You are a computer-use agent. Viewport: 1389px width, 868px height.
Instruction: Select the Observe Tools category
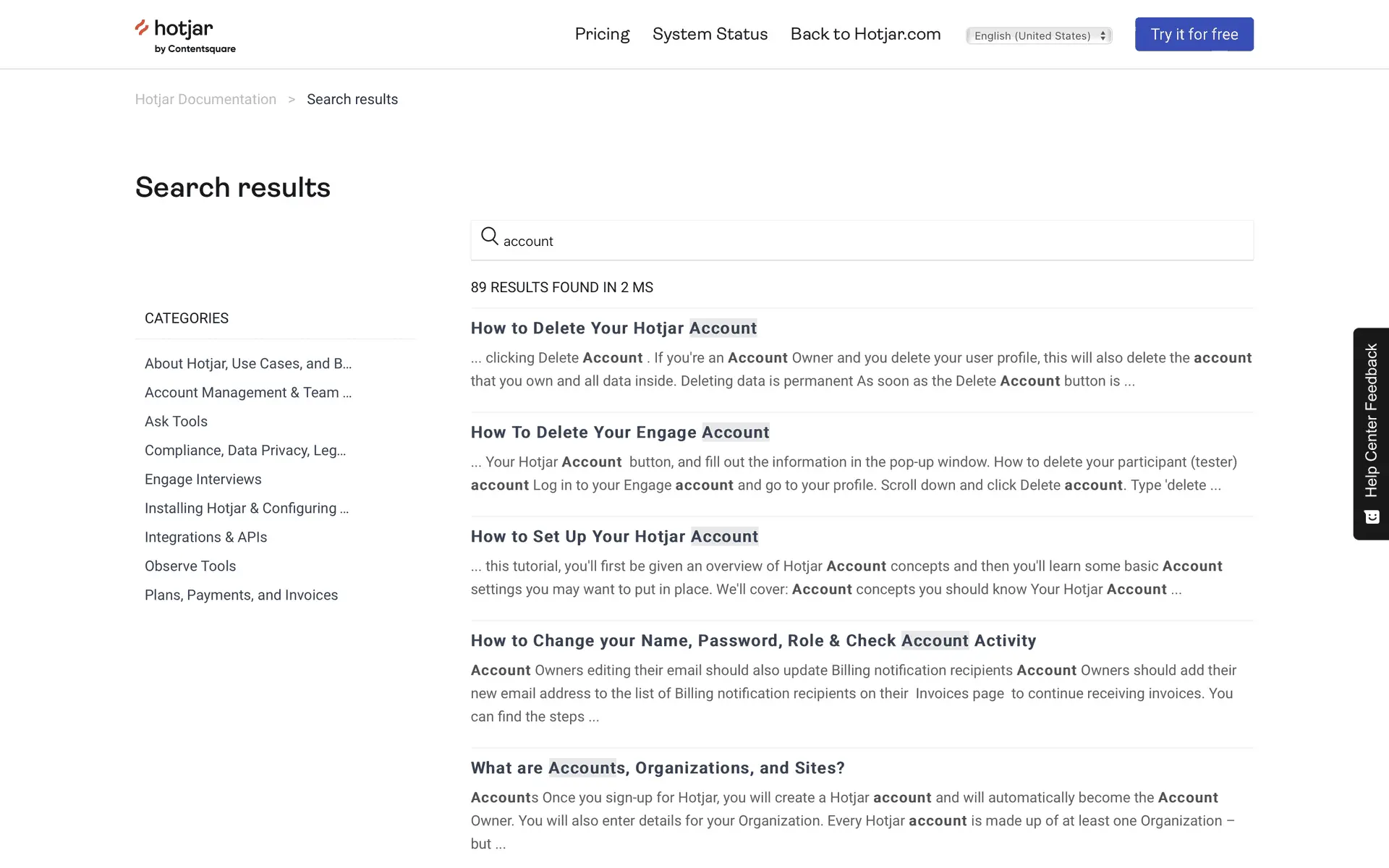coord(190,566)
